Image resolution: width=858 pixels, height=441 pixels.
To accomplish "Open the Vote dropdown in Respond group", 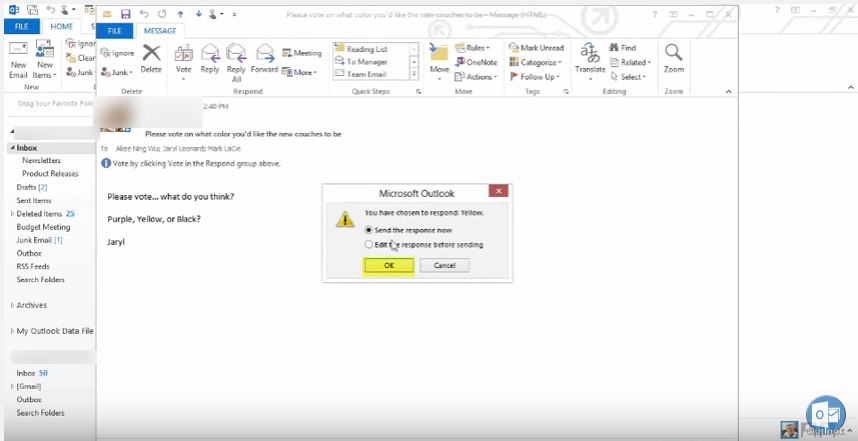I will [183, 62].
